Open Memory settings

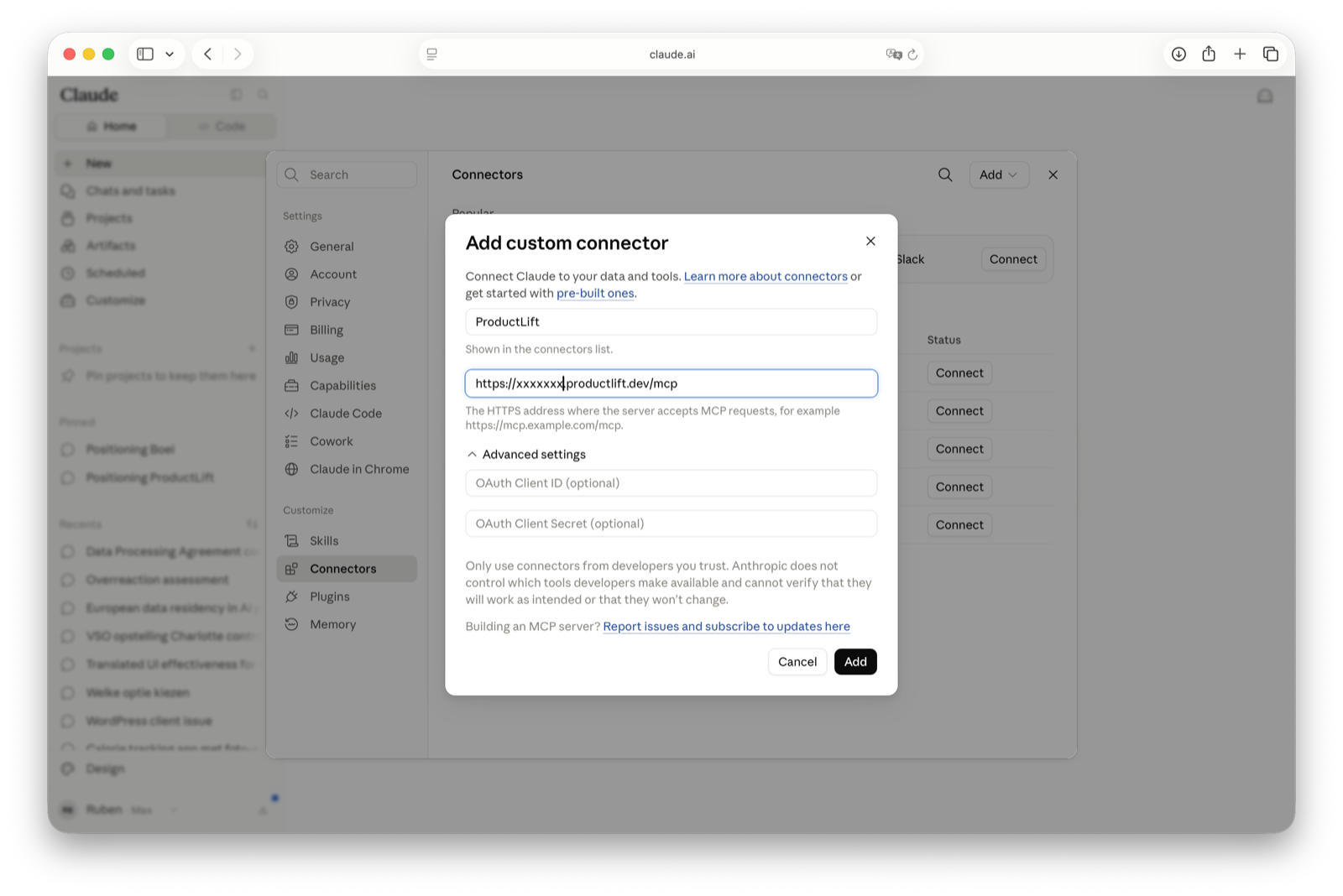(347, 624)
